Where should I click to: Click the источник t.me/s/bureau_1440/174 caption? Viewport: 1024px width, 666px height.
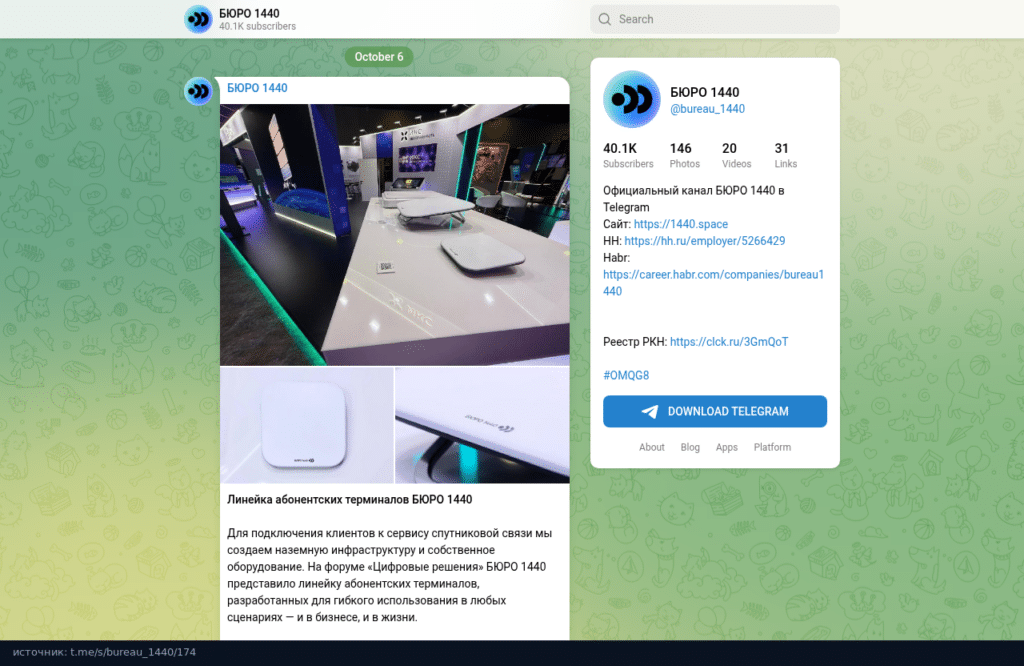(104, 652)
